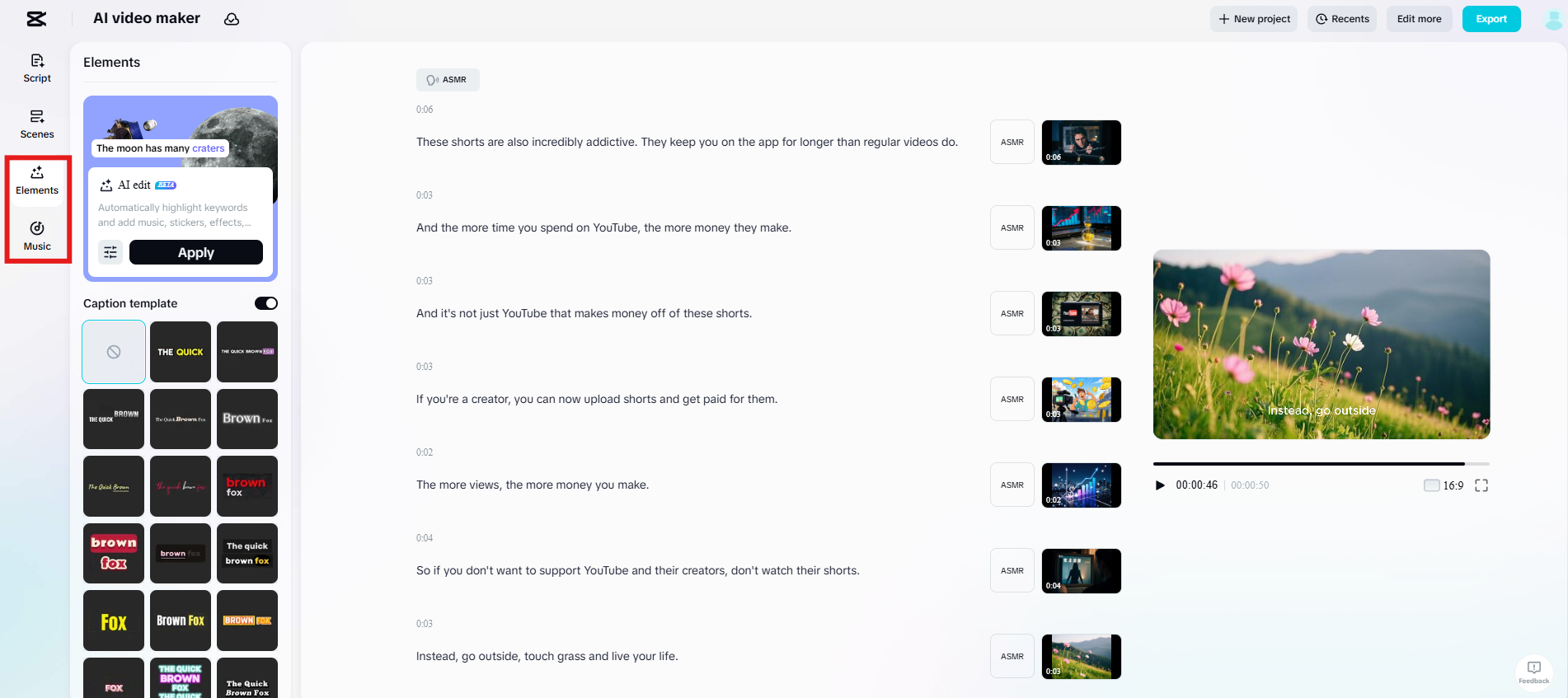The height and width of the screenshot is (698, 1568).
Task: Pick the orange 'BROWN FOX' caption template
Action: coord(247,621)
